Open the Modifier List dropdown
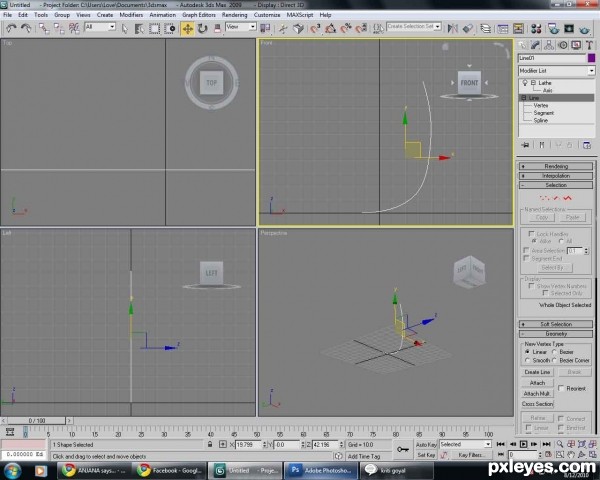 point(557,71)
